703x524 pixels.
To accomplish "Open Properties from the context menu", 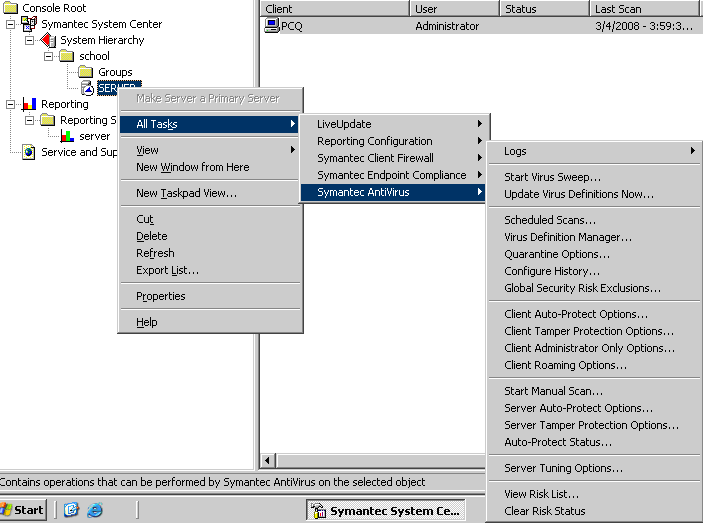I will pos(210,296).
